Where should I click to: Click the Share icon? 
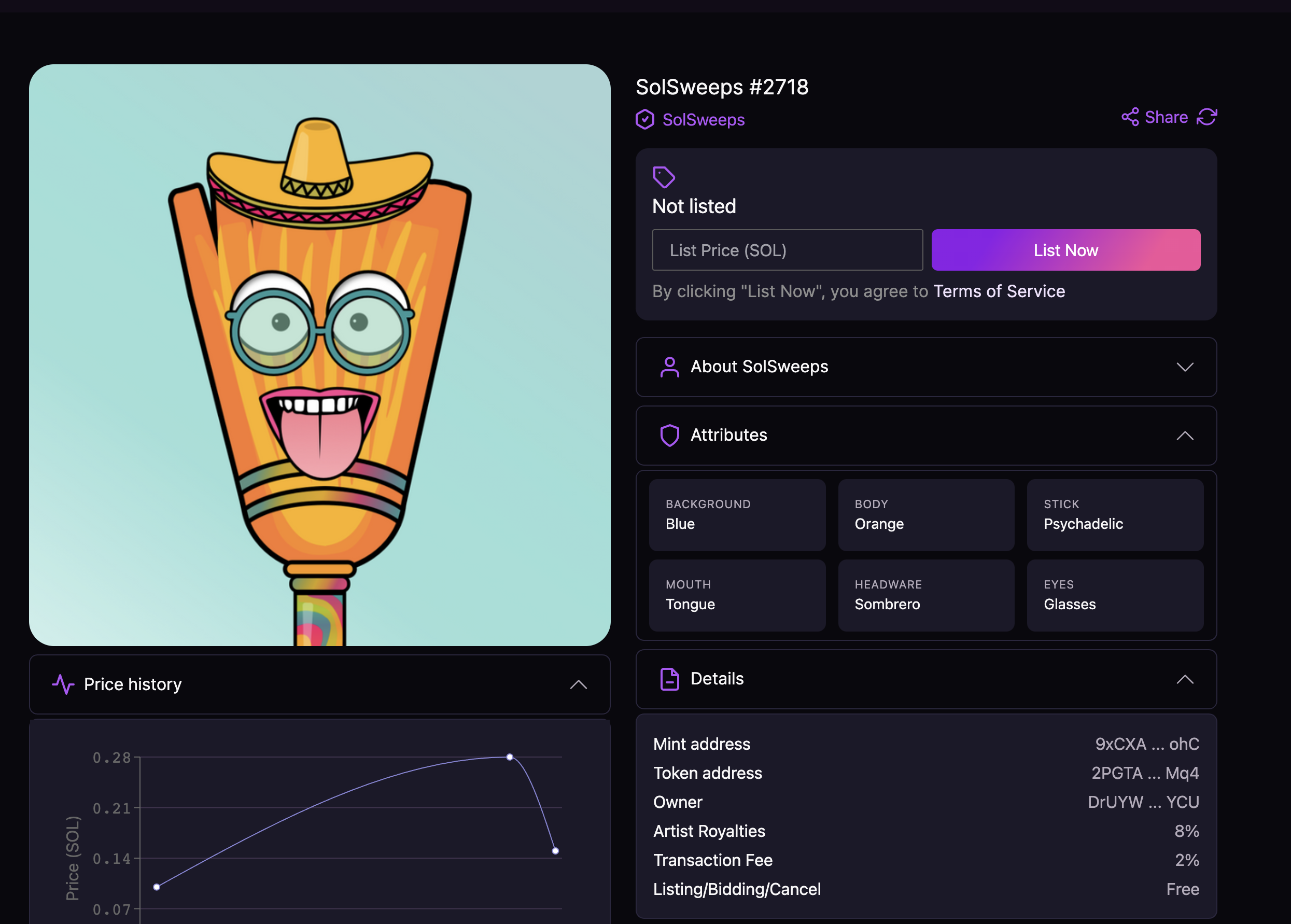[x=1130, y=117]
